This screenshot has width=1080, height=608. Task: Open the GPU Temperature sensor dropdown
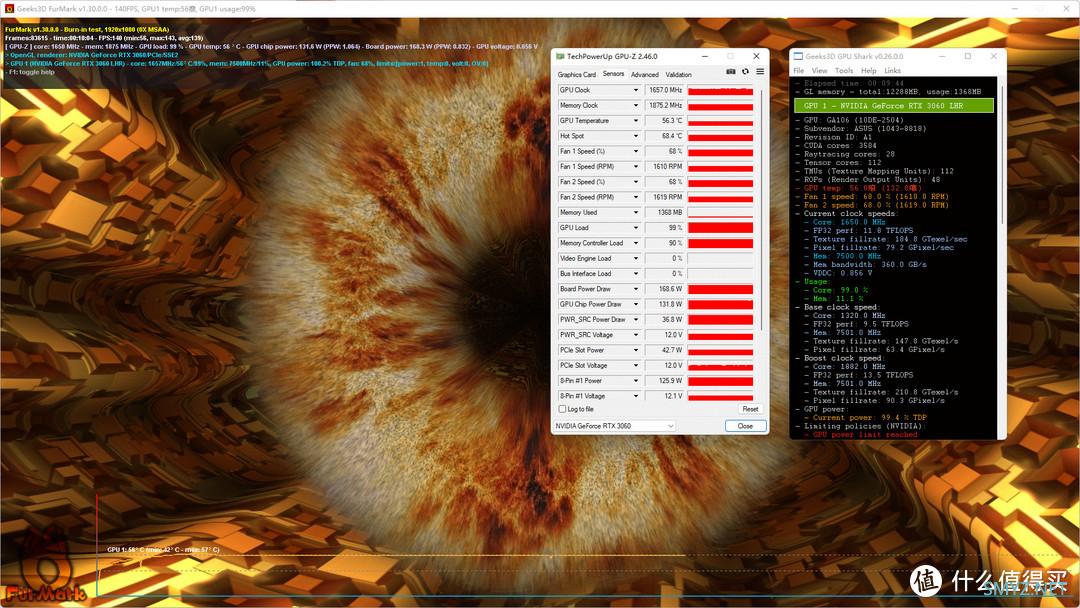point(635,120)
